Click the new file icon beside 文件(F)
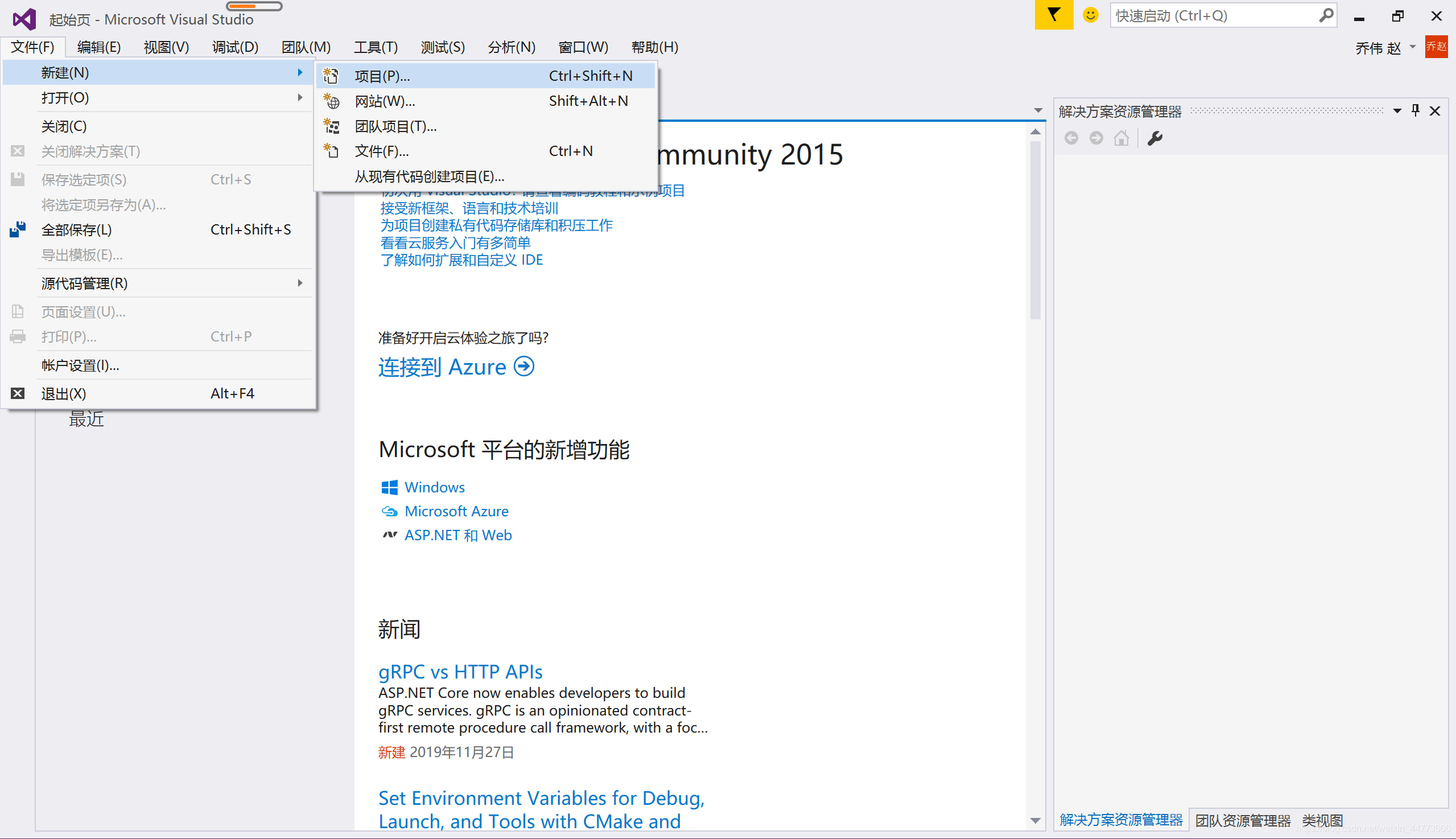This screenshot has width=1456, height=839. point(331,151)
